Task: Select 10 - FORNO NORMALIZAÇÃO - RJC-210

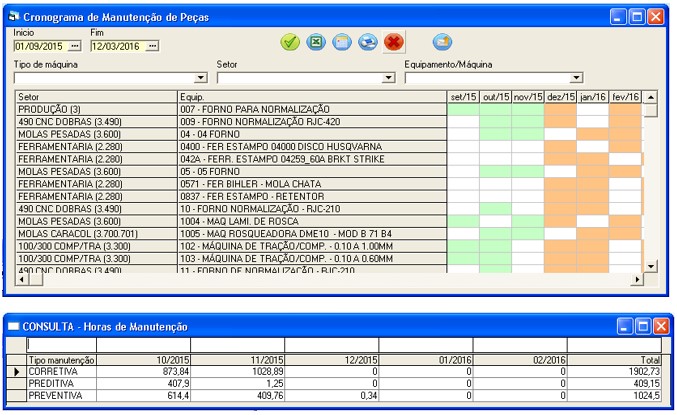Action: (x=312, y=209)
